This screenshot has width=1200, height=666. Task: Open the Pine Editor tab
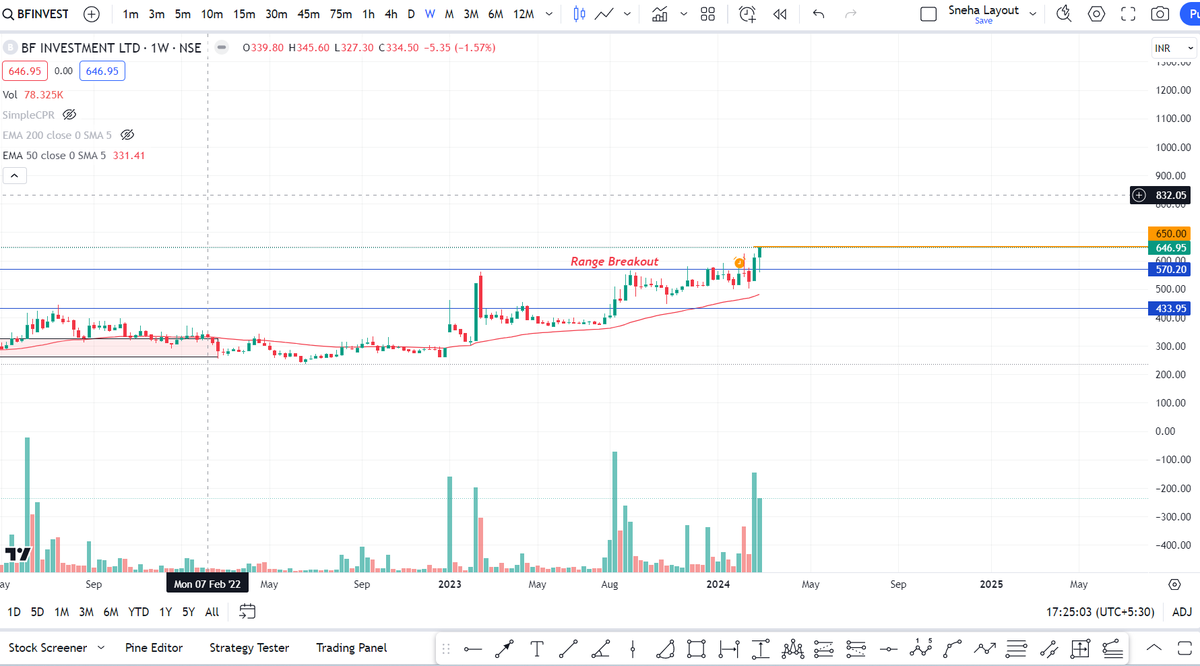click(x=154, y=648)
